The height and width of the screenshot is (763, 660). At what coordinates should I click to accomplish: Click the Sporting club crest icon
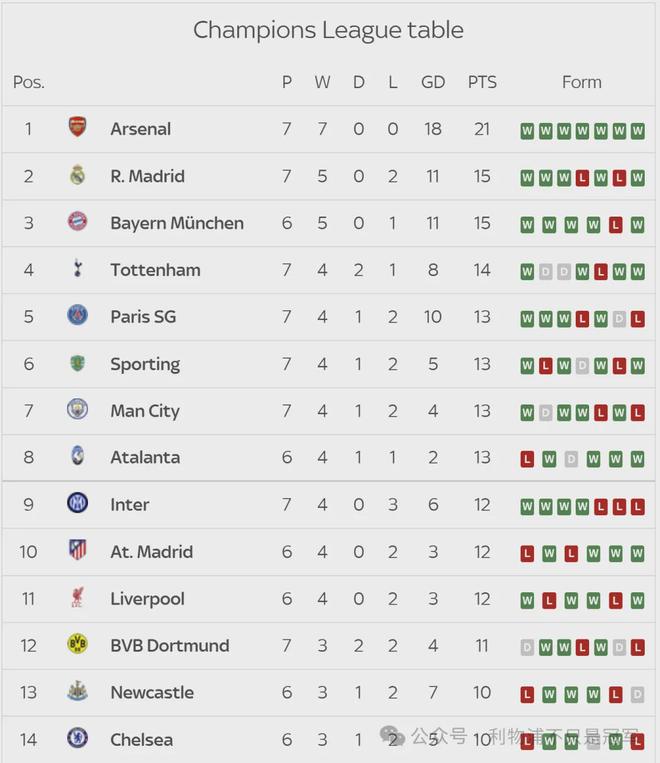click(x=77, y=363)
